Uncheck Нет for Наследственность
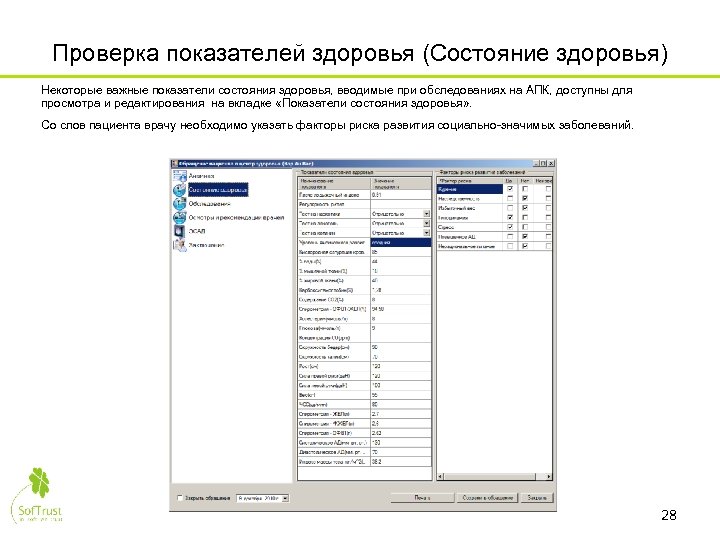Screen dimensions: 720x540 [525, 198]
